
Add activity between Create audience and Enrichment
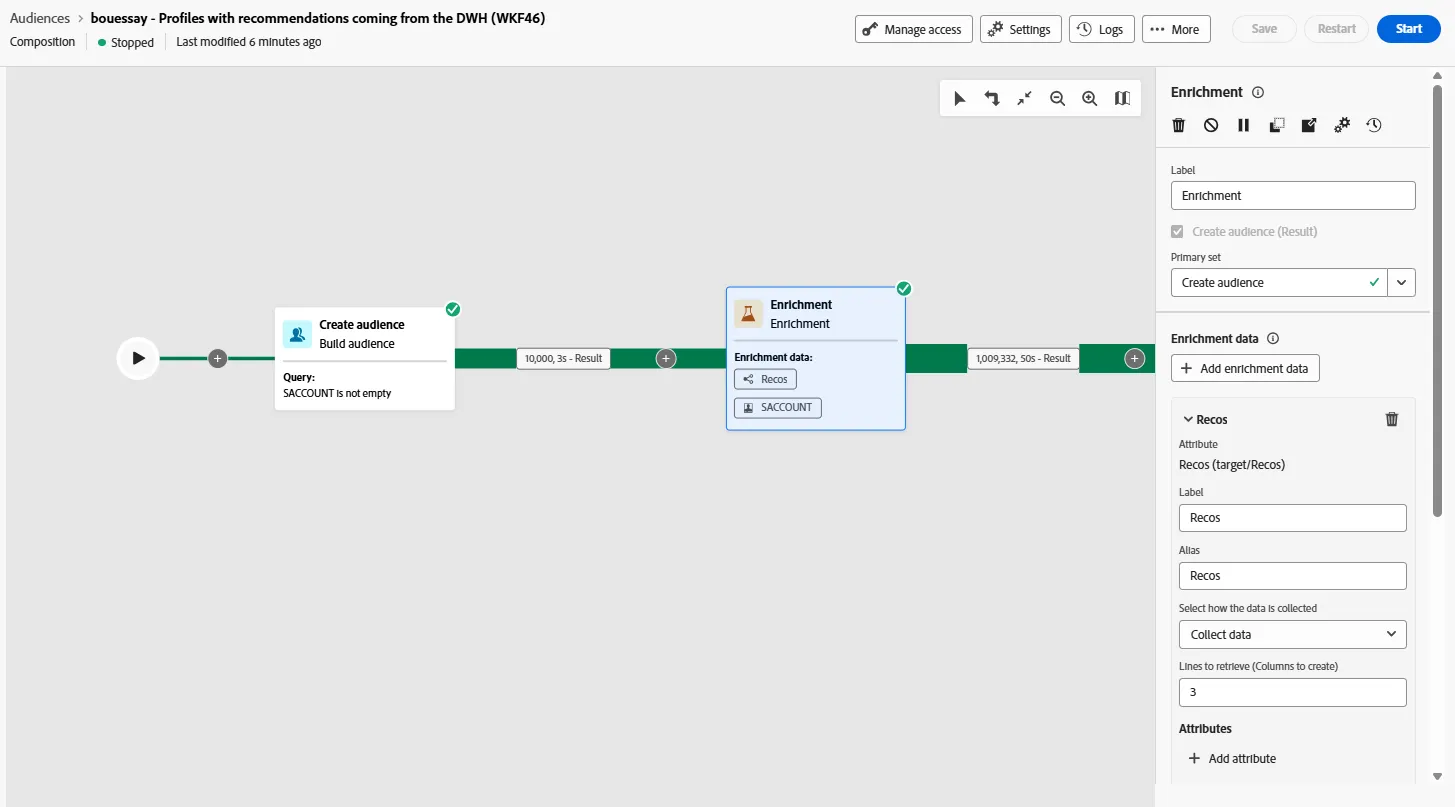666,358
